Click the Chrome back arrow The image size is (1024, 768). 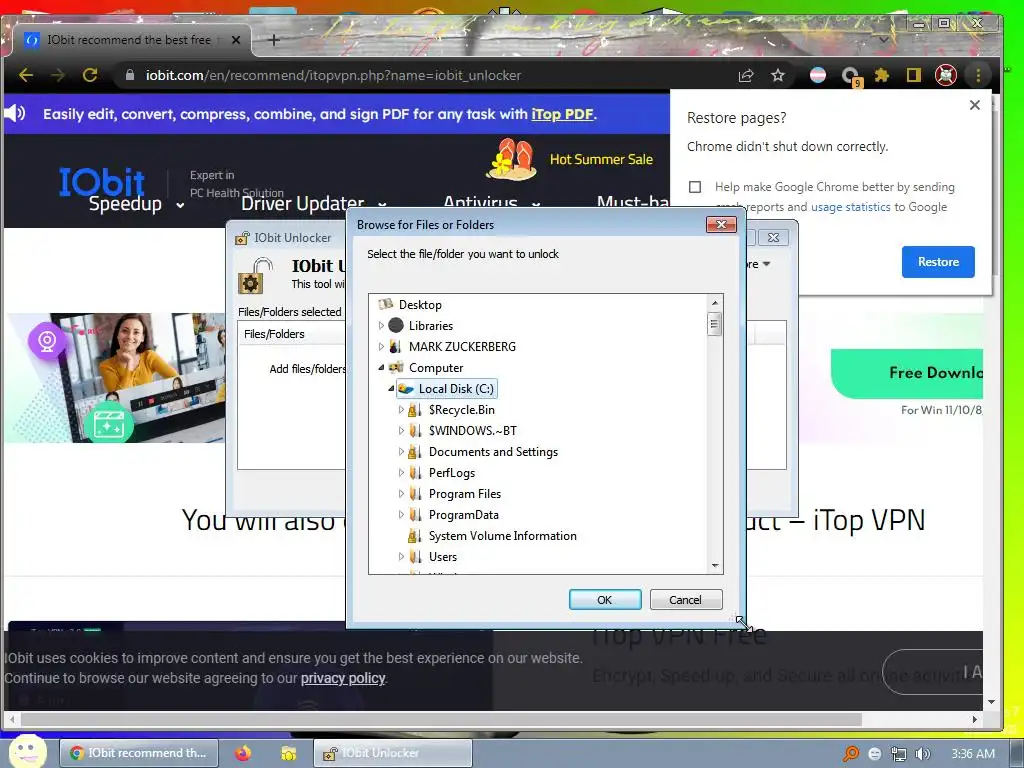pyautogui.click(x=25, y=75)
